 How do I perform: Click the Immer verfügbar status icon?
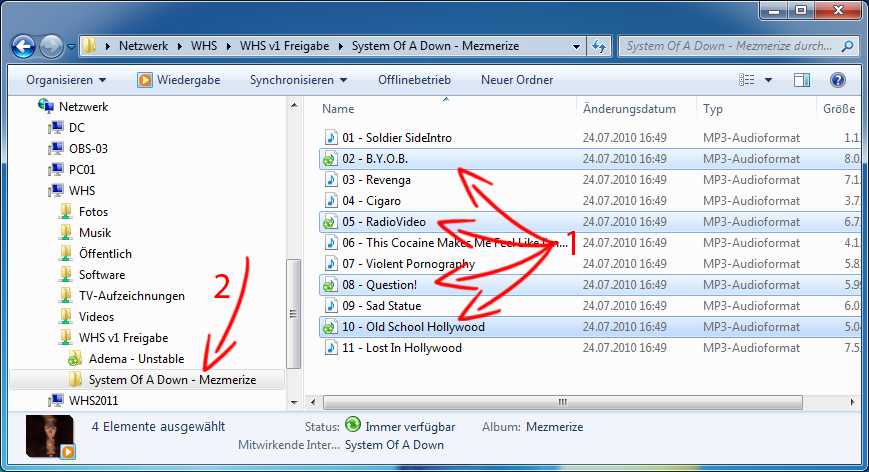(x=352, y=425)
